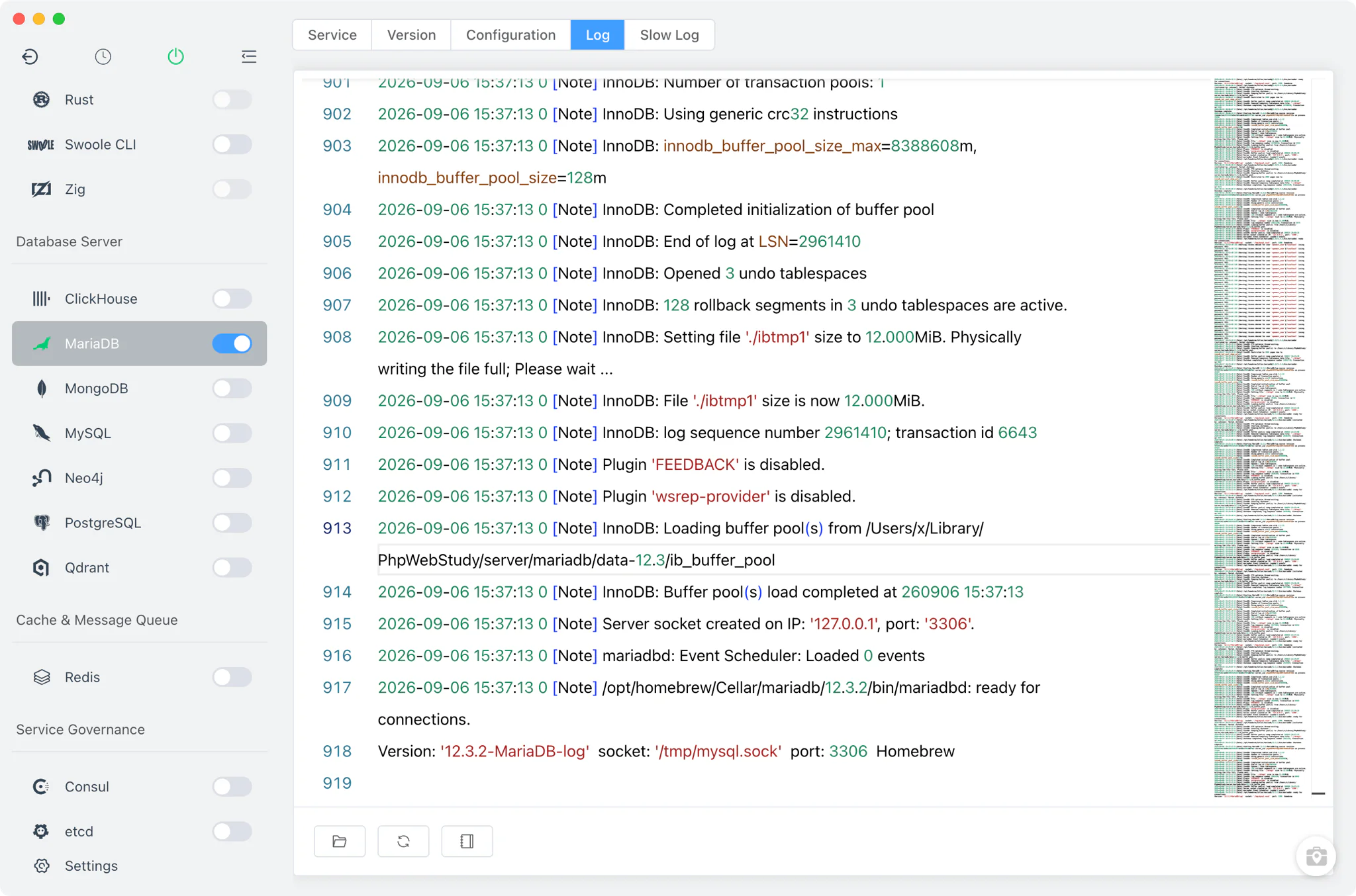The height and width of the screenshot is (896, 1356).
Task: Select Rust in the sidebar
Action: [x=139, y=99]
